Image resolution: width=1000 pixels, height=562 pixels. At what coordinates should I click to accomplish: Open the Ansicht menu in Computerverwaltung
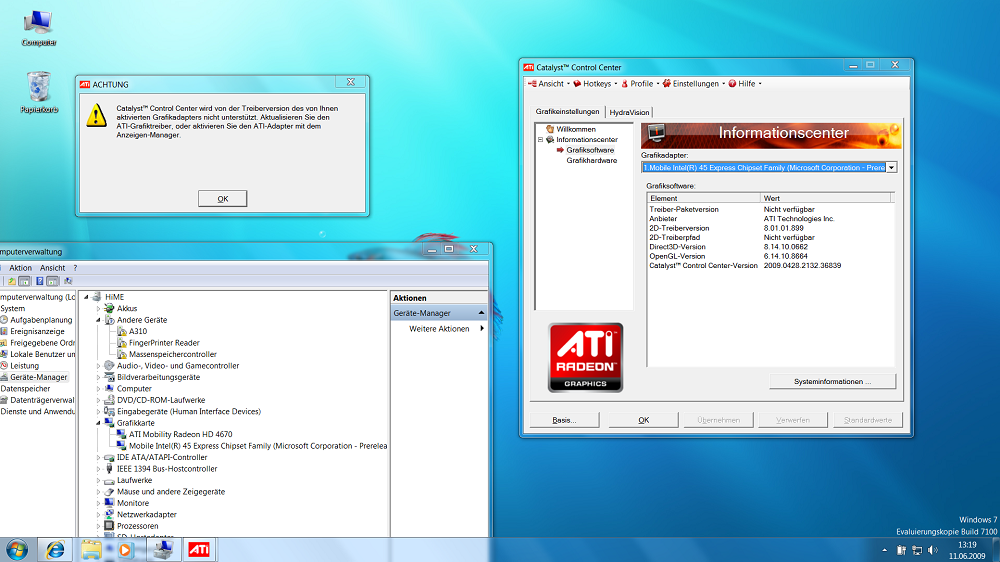52,268
